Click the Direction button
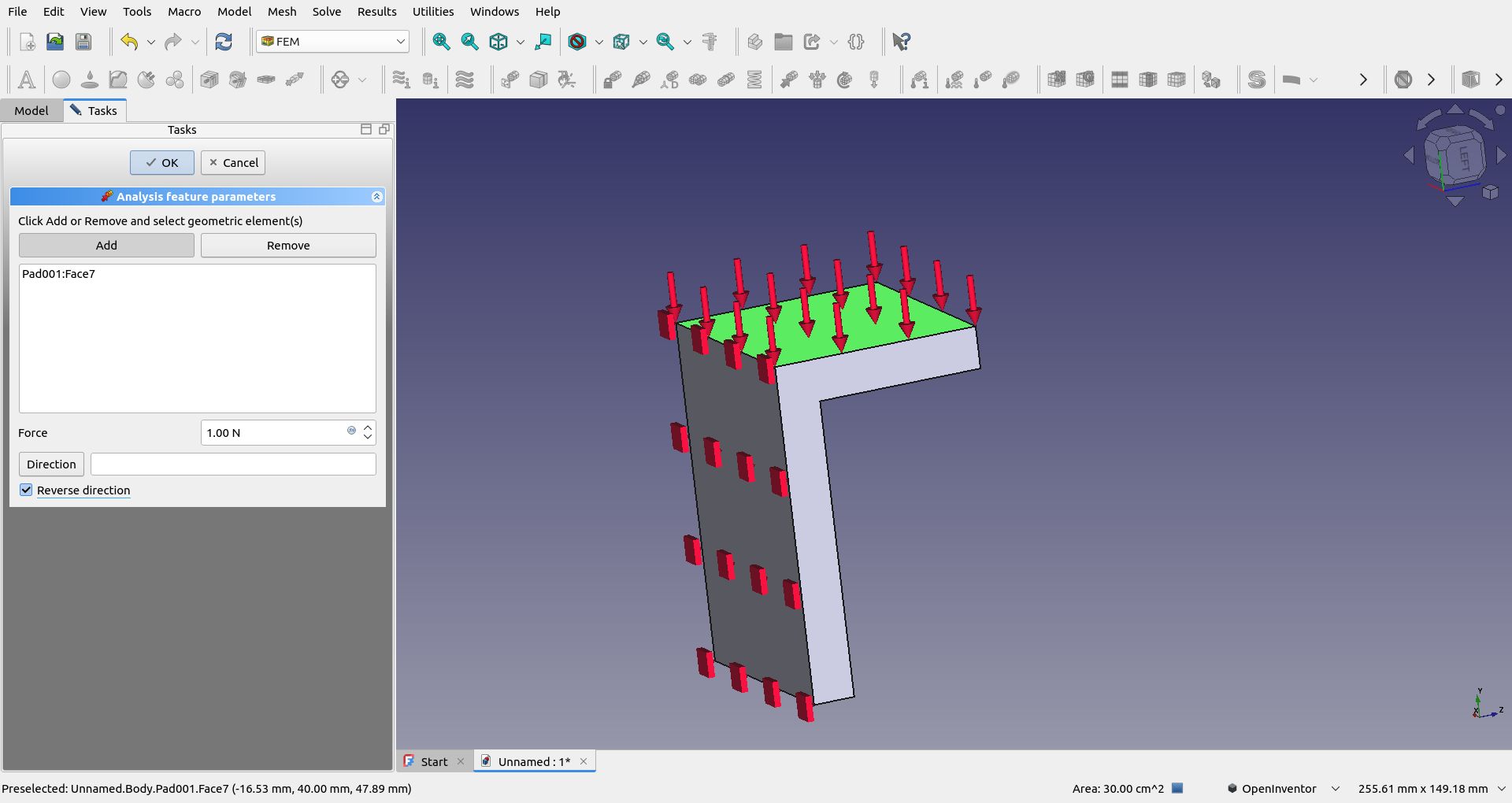The image size is (1512, 803). pyautogui.click(x=51, y=464)
